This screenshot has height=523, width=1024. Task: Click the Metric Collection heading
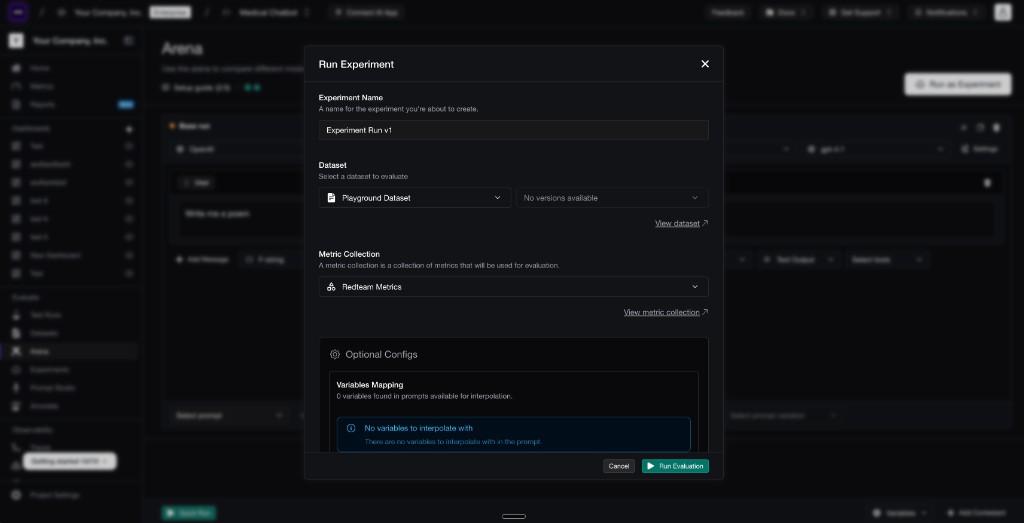(x=349, y=254)
